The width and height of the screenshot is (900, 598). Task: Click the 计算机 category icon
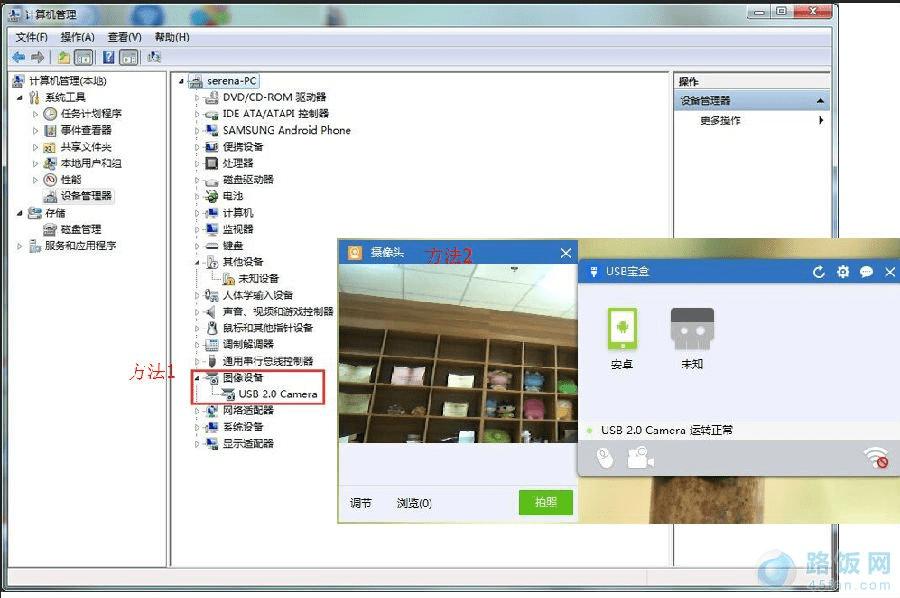[x=212, y=213]
